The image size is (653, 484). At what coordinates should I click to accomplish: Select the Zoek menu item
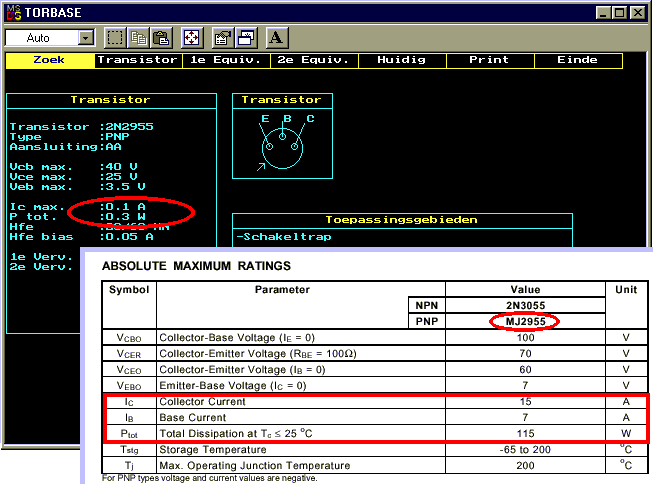(x=49, y=60)
